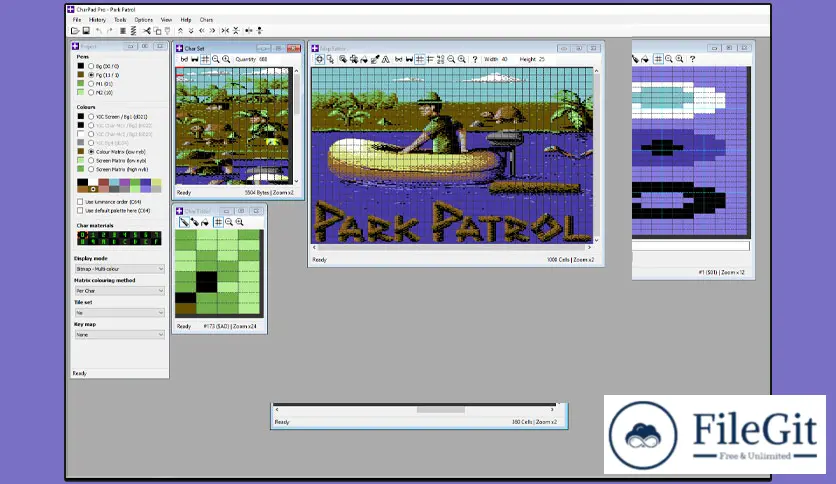Toggle grid in the Char Editor window

[218, 222]
